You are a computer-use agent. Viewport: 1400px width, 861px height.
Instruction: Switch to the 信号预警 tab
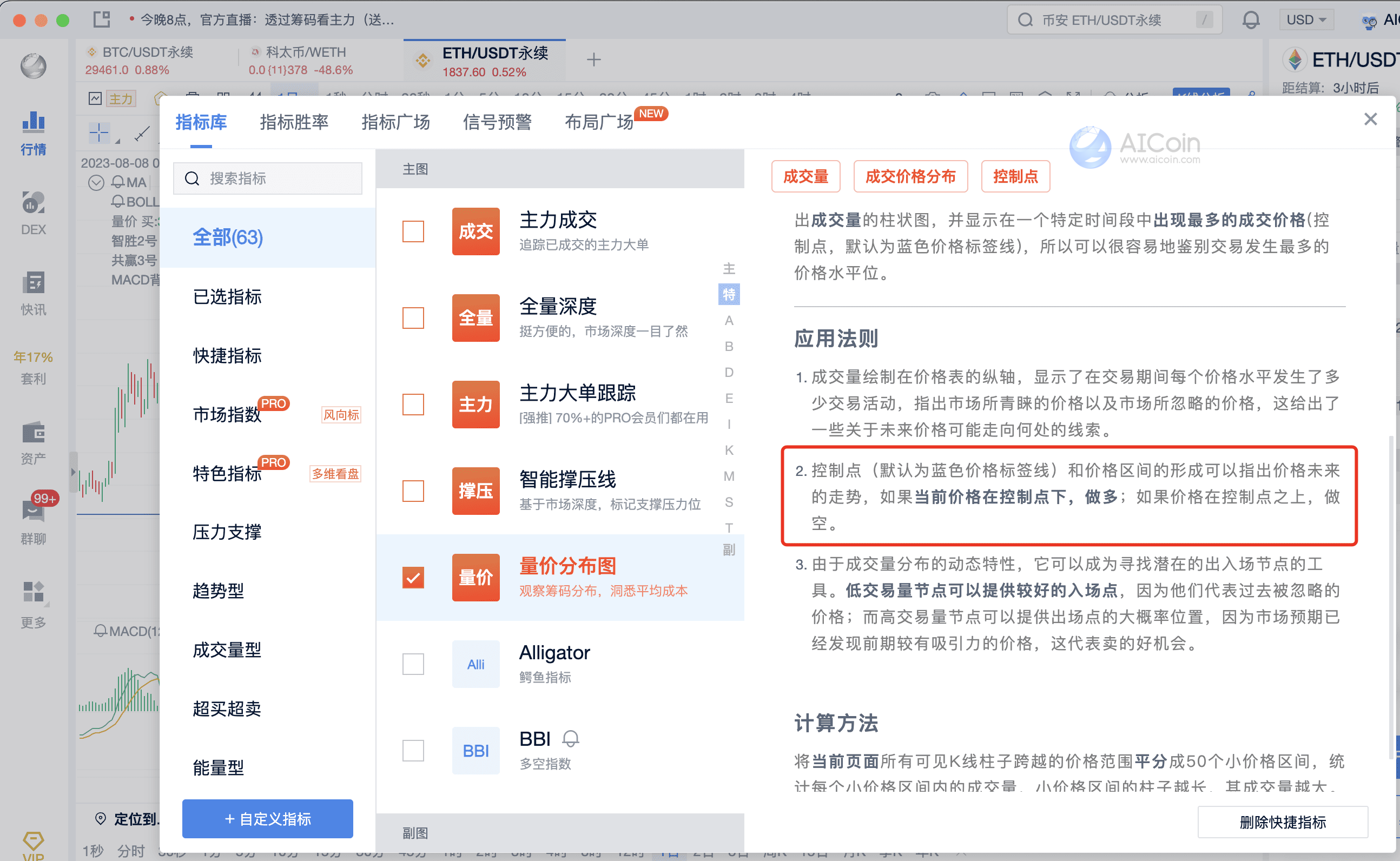pyautogui.click(x=497, y=122)
